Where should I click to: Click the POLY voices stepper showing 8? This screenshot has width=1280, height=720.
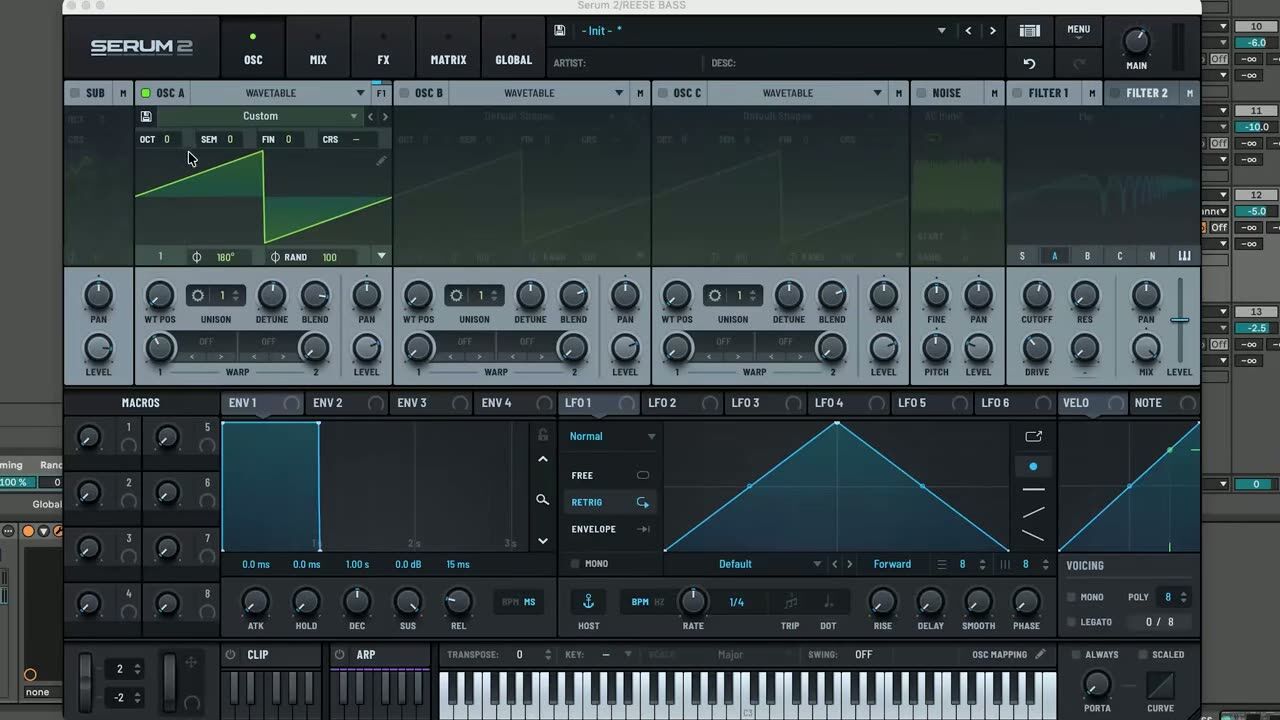(x=1175, y=597)
